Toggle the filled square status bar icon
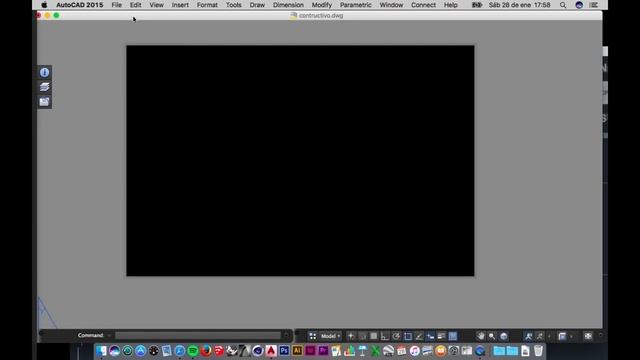The image size is (640, 360). click(373, 336)
